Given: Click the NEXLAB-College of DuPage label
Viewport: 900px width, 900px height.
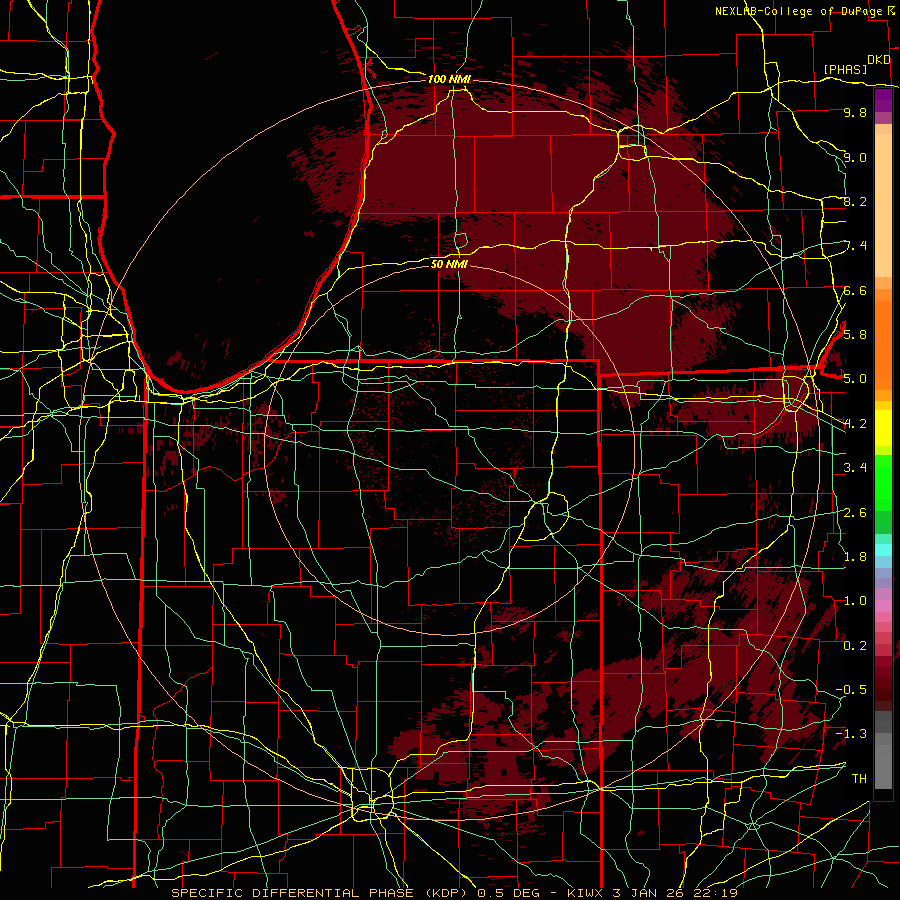Looking at the screenshot, I should click(x=799, y=11).
